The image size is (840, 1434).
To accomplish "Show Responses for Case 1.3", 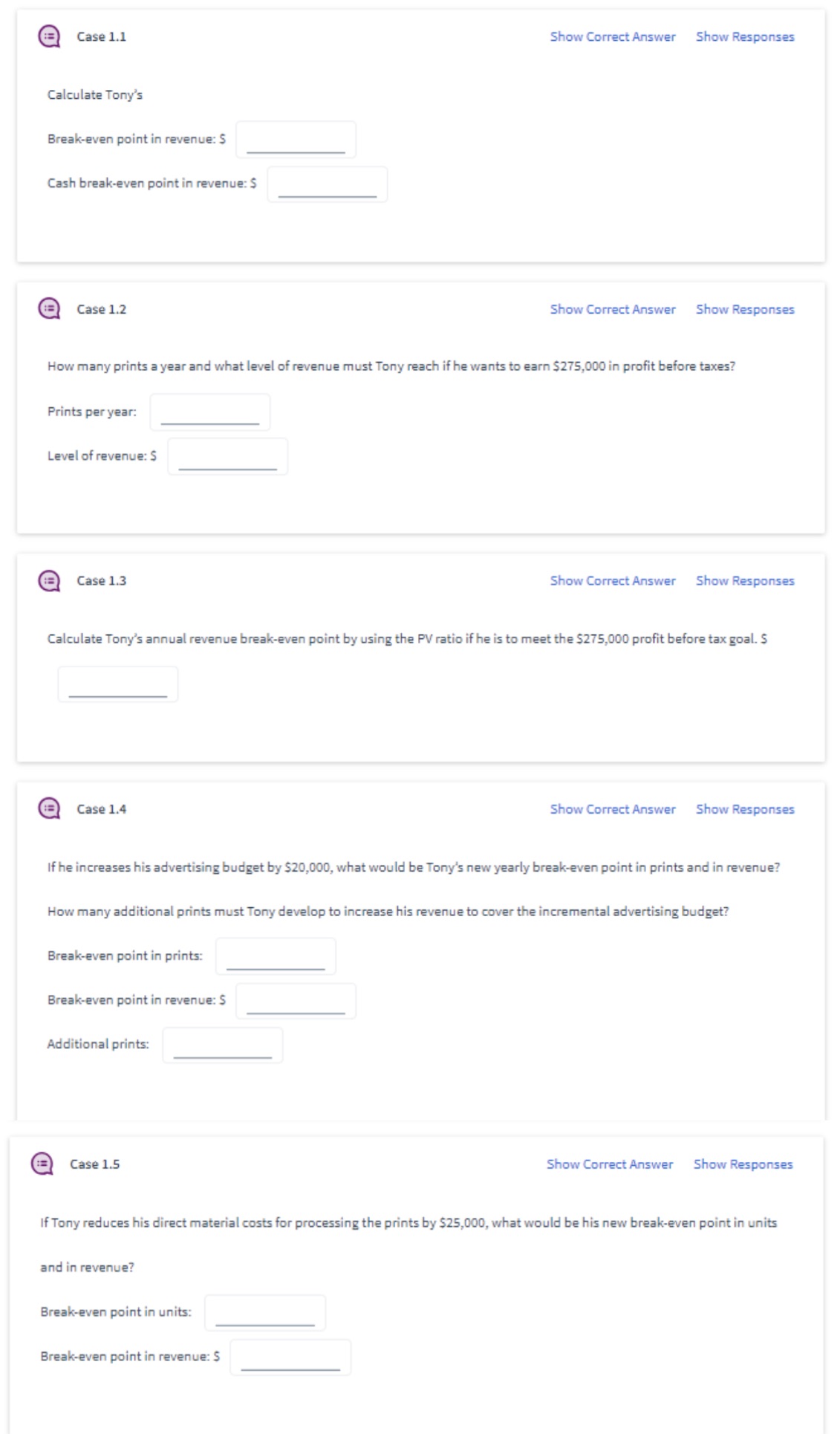I will click(x=743, y=580).
